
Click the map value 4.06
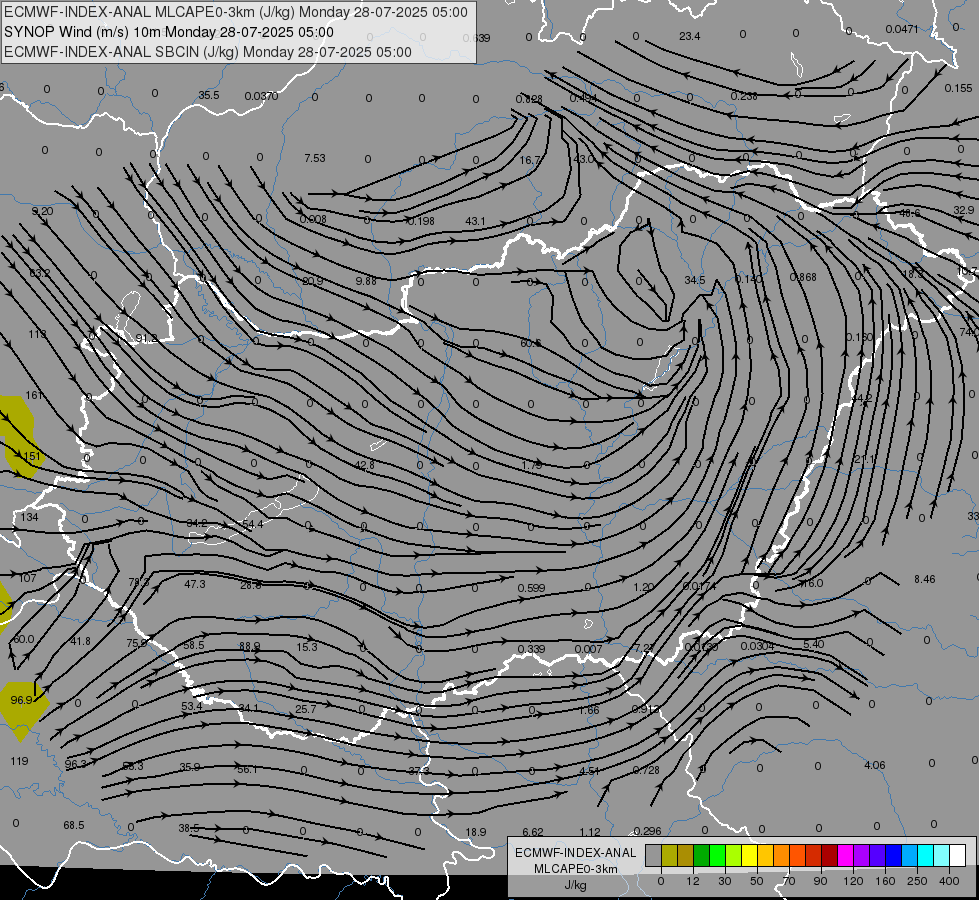point(875,764)
